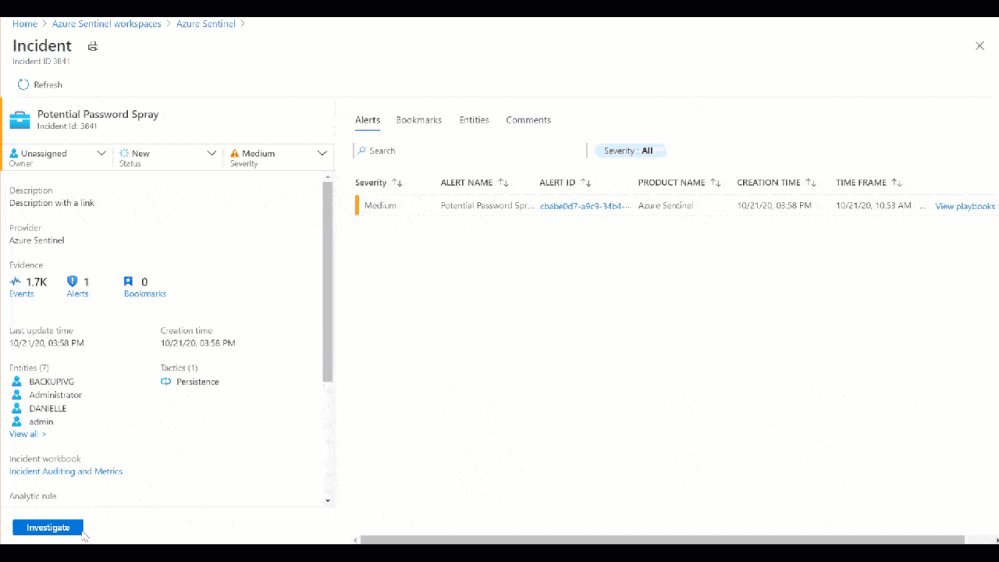This screenshot has height=562, width=999.
Task: Click the incident briefcase icon
Action: pos(20,119)
